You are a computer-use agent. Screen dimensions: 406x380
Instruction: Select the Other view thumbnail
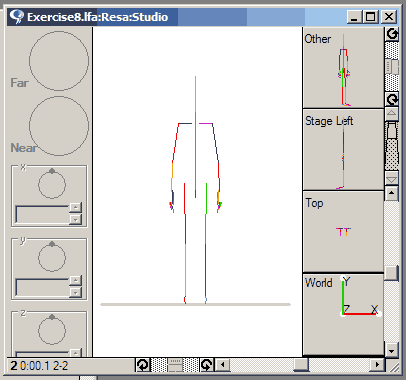click(x=343, y=68)
